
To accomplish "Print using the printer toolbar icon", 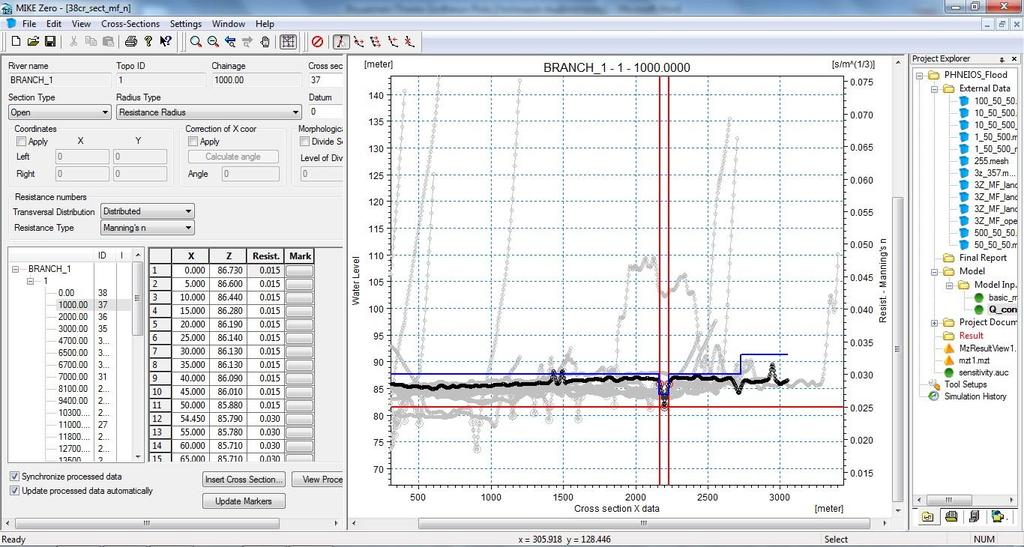I will (131, 41).
